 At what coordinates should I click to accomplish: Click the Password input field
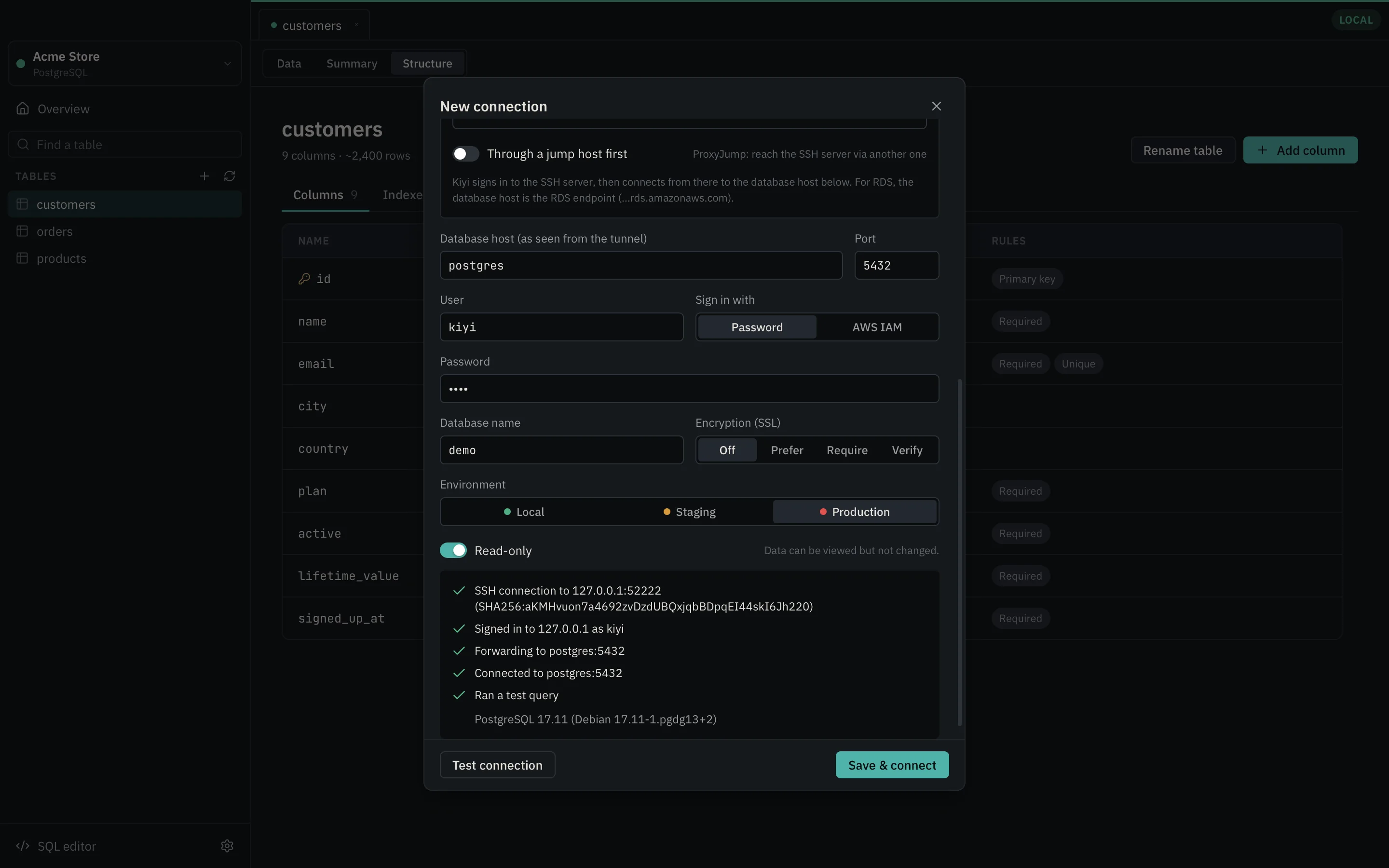pos(689,389)
